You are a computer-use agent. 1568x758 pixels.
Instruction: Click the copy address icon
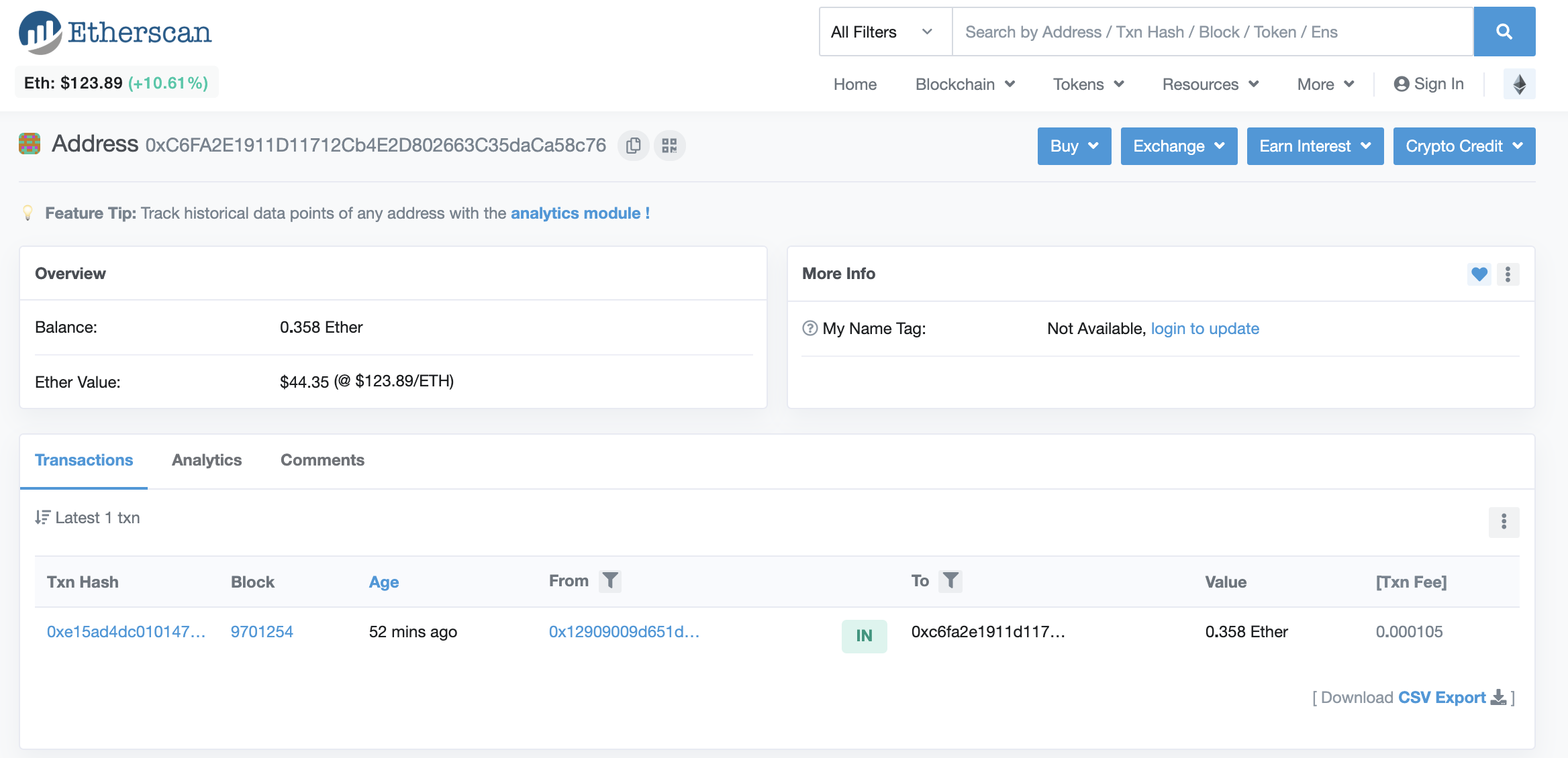tap(633, 146)
